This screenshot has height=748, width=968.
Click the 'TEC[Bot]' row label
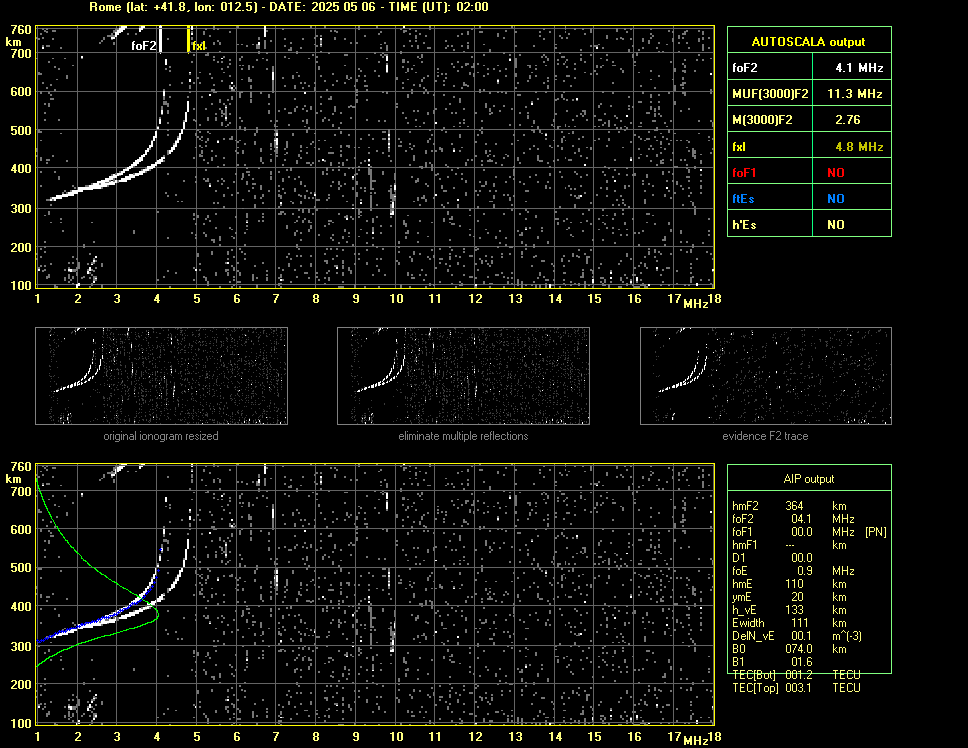(x=754, y=675)
